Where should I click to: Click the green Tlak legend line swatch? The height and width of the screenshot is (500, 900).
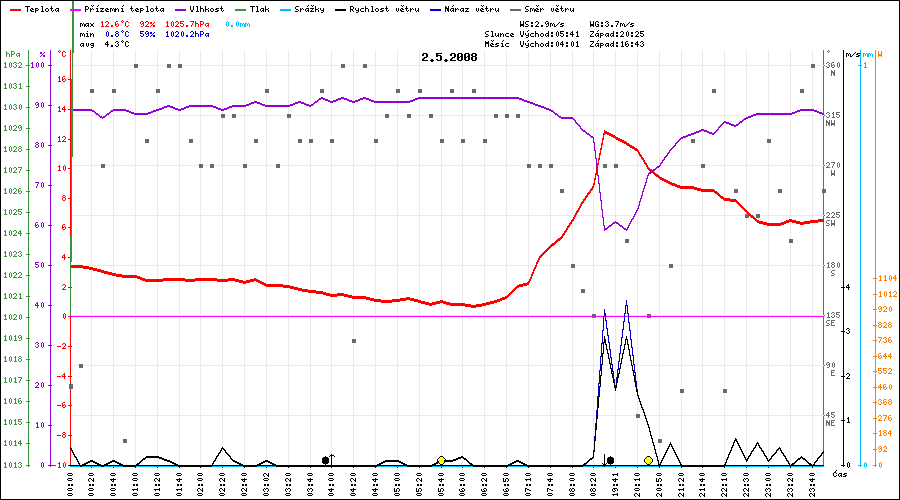click(240, 10)
